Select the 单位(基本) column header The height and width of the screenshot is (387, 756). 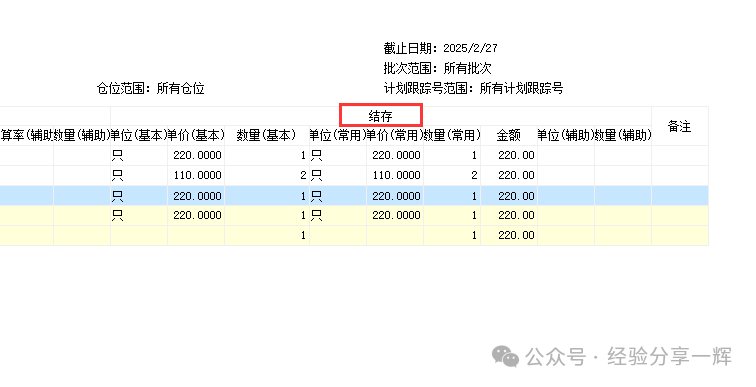click(139, 135)
